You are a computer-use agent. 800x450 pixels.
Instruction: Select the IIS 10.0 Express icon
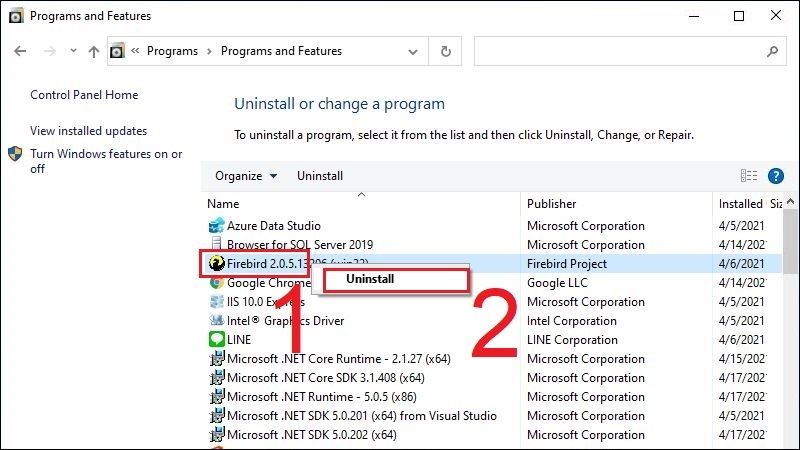217,302
